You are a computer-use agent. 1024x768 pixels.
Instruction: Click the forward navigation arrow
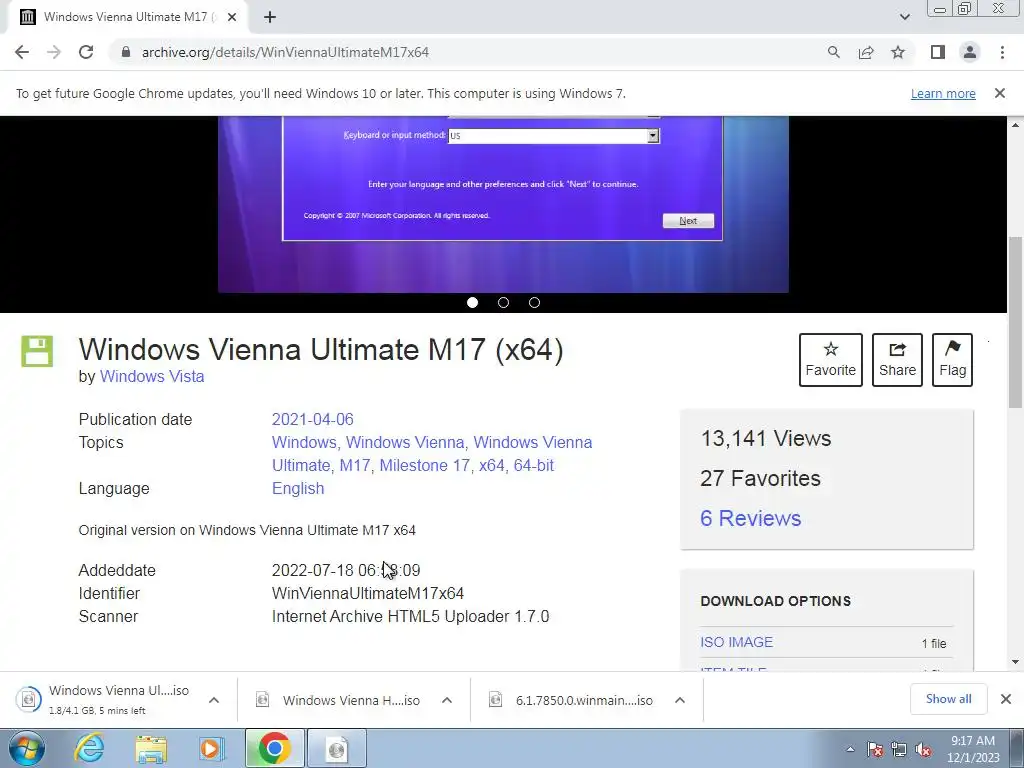[54, 52]
